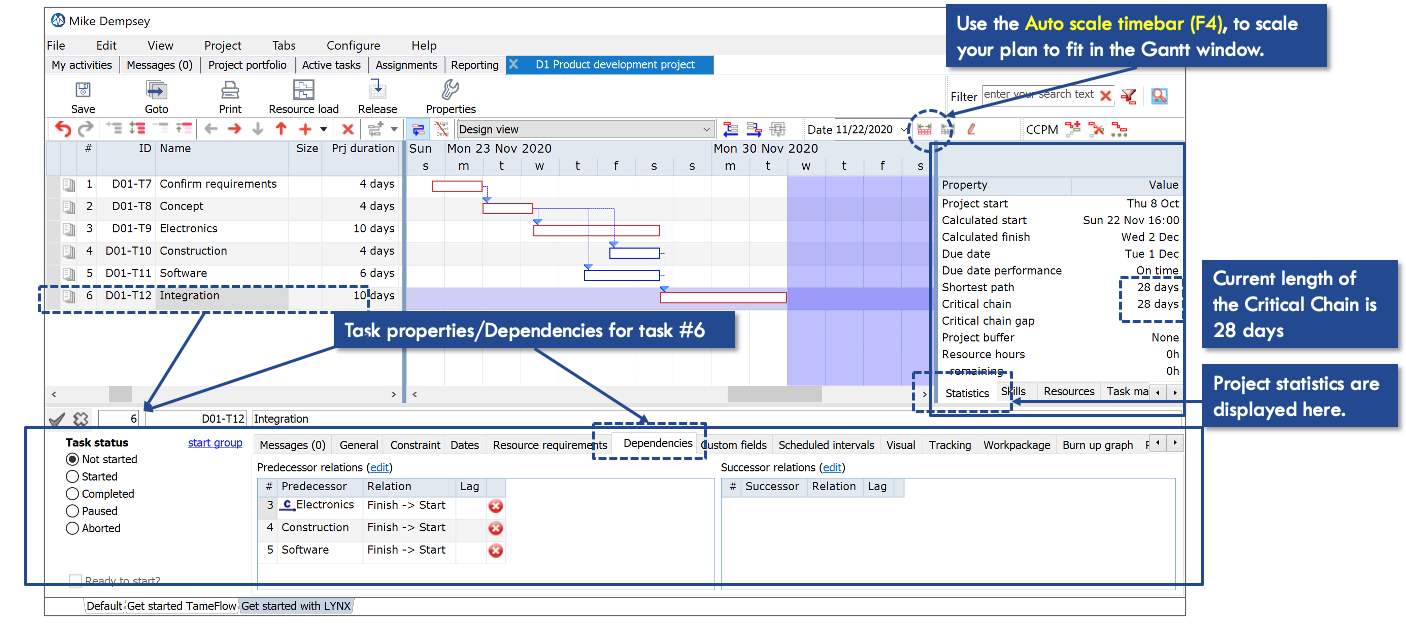This screenshot has width=1406, height=628.
Task: Open the Configure menu
Action: click(x=353, y=45)
